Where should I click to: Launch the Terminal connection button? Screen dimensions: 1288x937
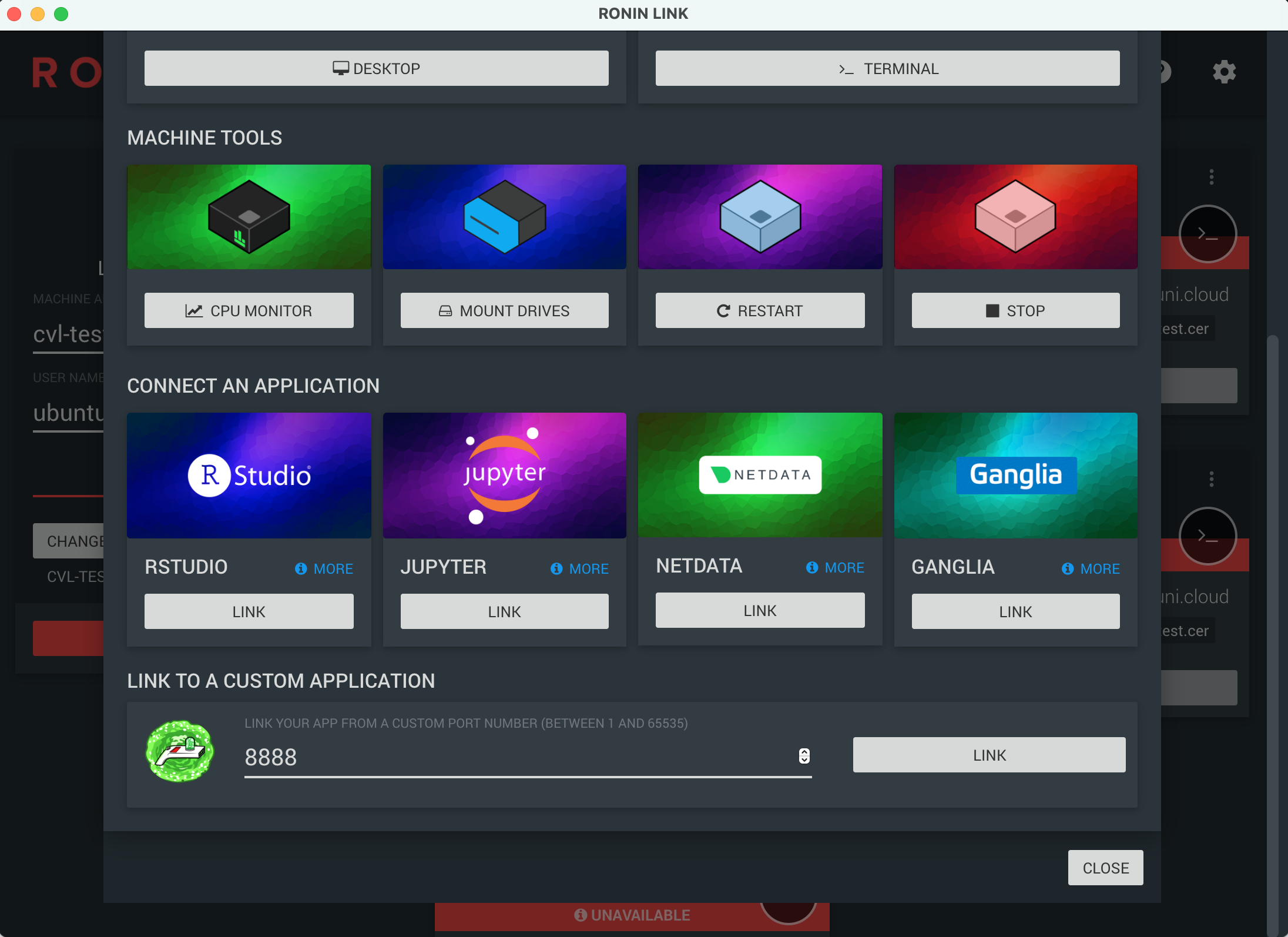pyautogui.click(x=888, y=68)
